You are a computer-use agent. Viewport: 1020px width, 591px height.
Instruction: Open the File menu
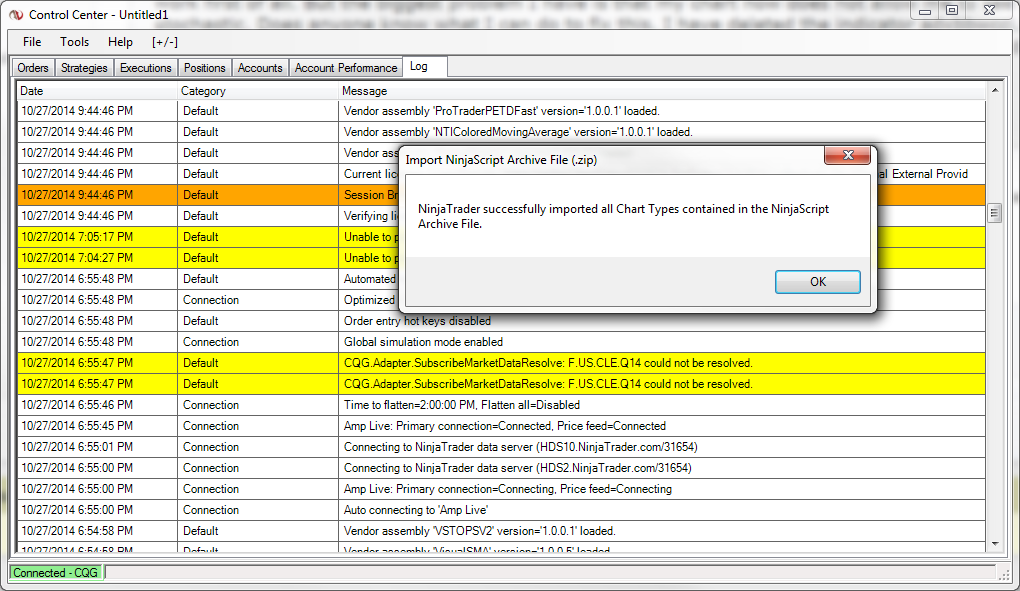point(32,42)
